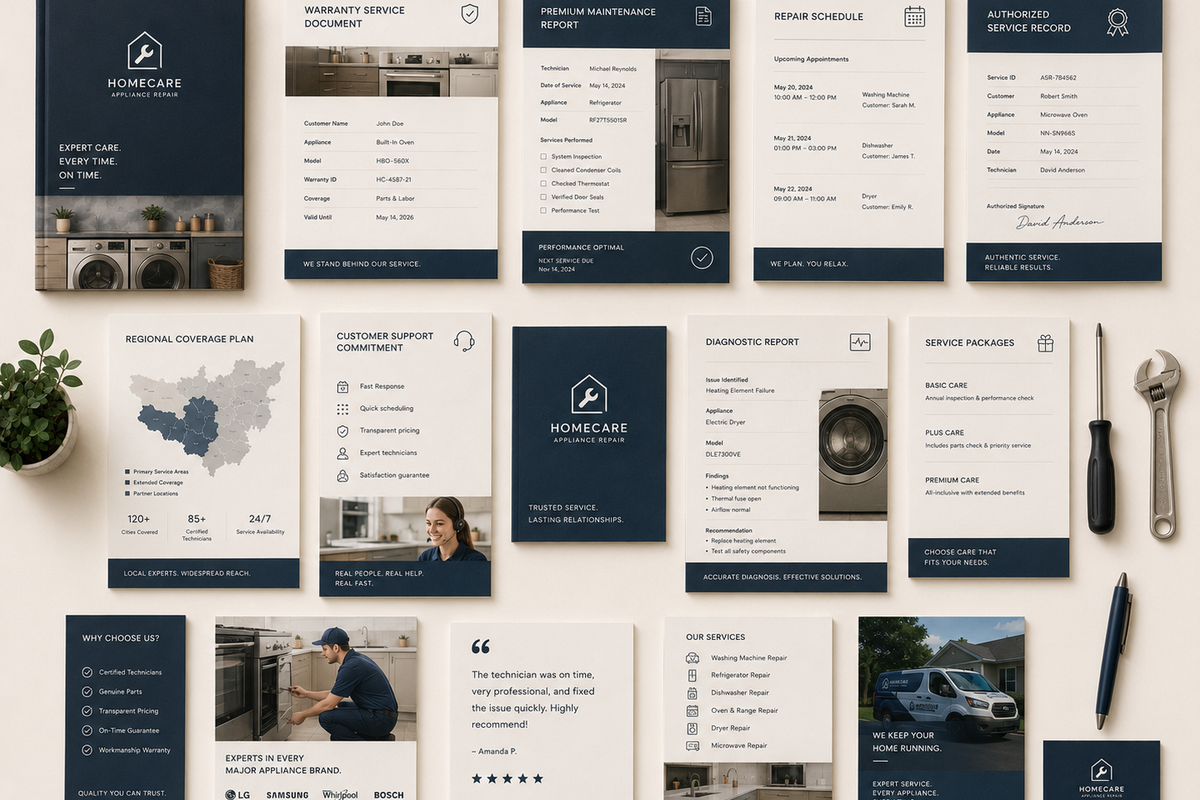Click the Oven & Range Repair icon
1200x800 pixels.
click(692, 711)
